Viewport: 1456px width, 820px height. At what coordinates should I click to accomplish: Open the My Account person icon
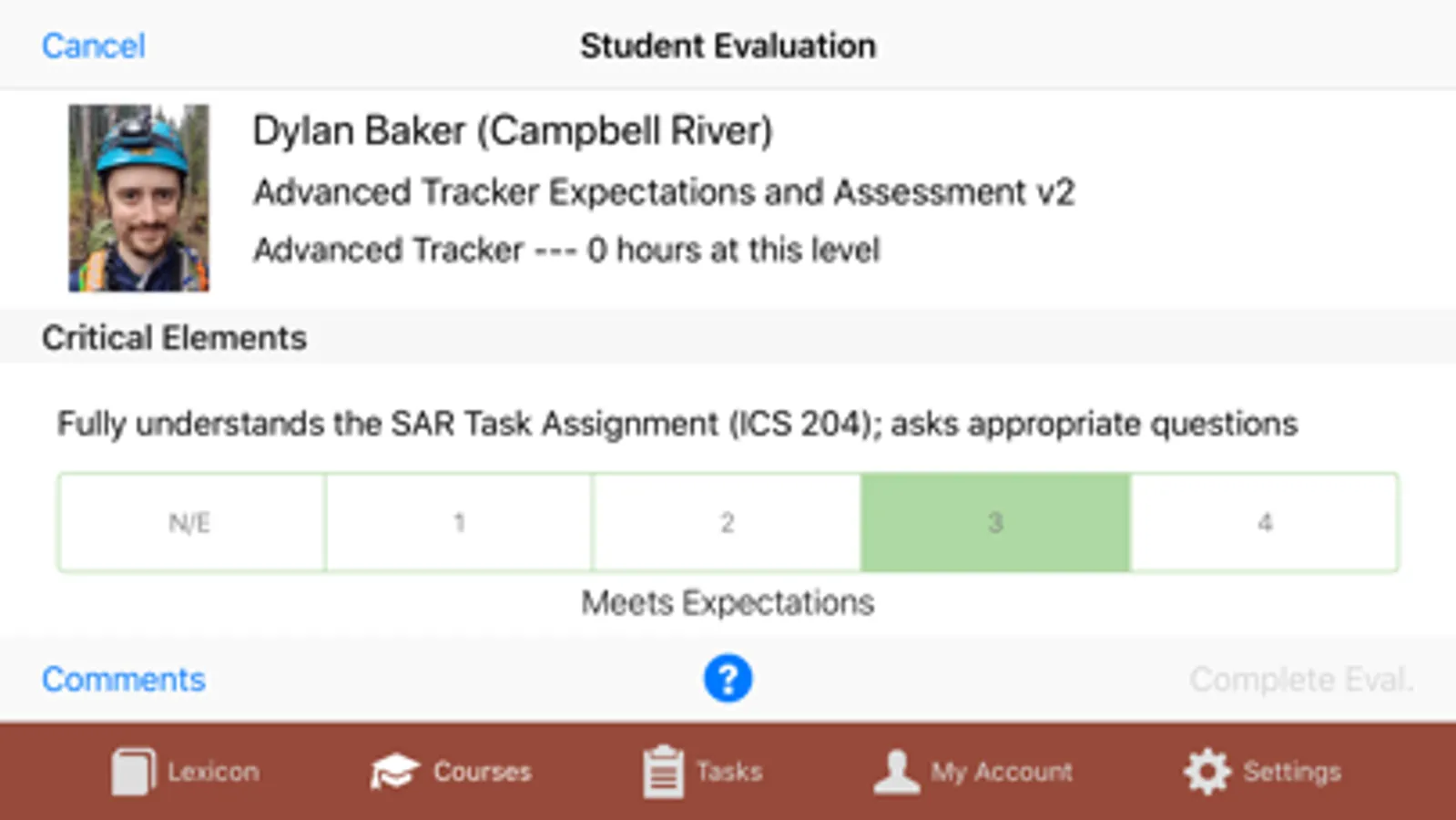coord(897,772)
